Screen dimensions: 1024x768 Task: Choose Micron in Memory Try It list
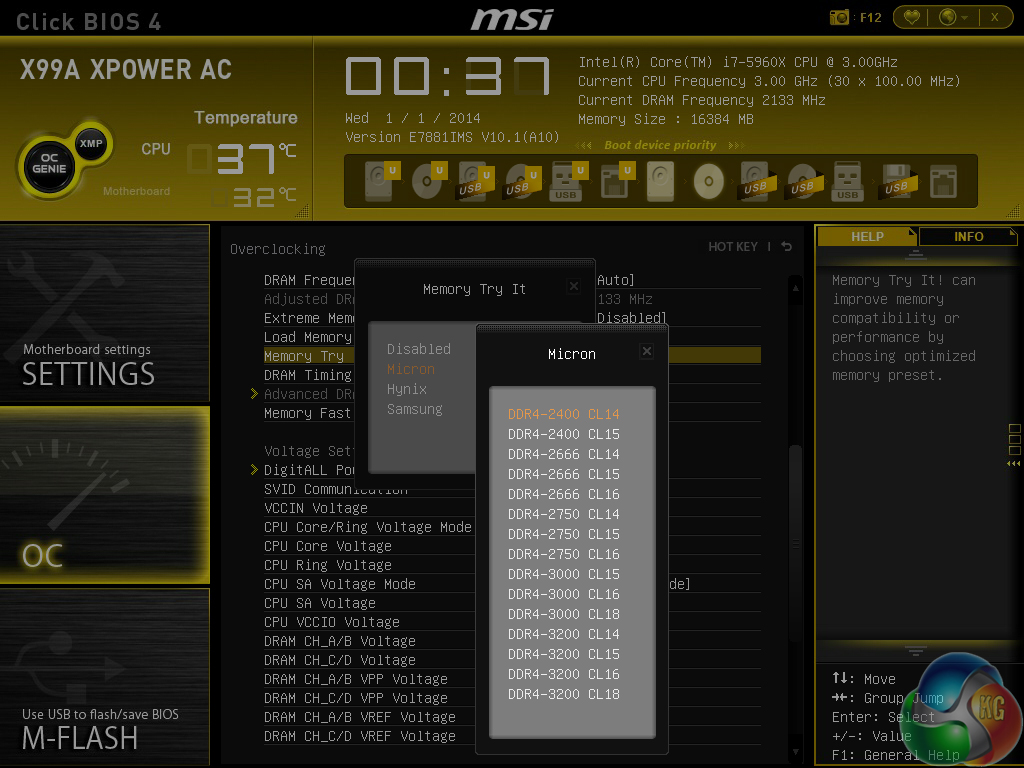[x=411, y=369]
